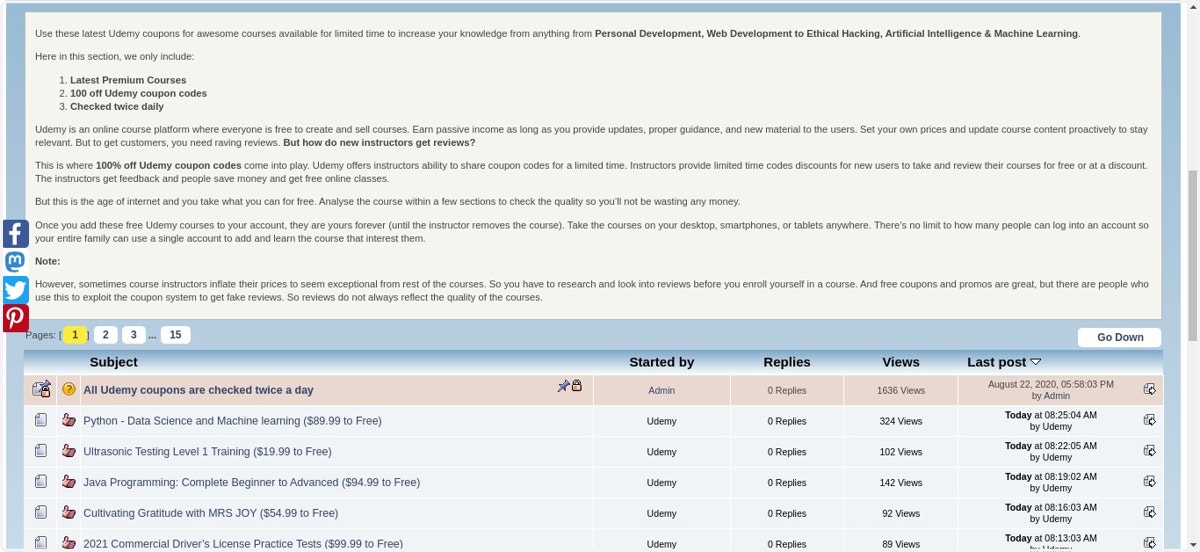This screenshot has width=1200, height=552.
Task: Open Cultivating Gratitude with MRS JOY topic
Action: tap(210, 514)
